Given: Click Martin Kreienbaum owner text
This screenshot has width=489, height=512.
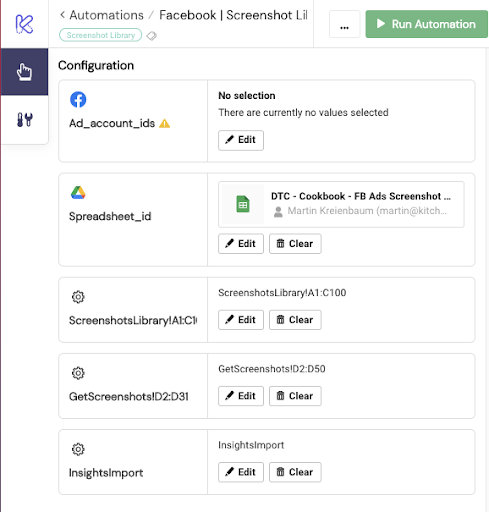Looking at the screenshot, I should click(x=367, y=211).
